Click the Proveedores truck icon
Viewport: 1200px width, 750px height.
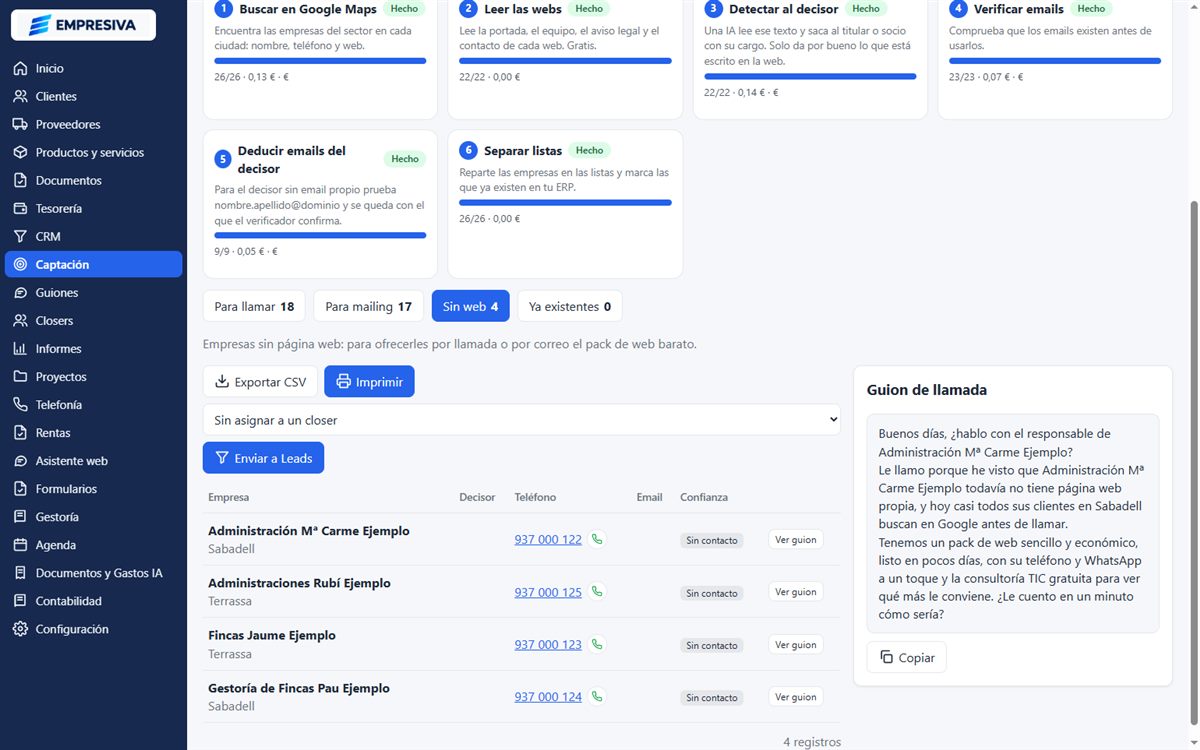[x=20, y=124]
